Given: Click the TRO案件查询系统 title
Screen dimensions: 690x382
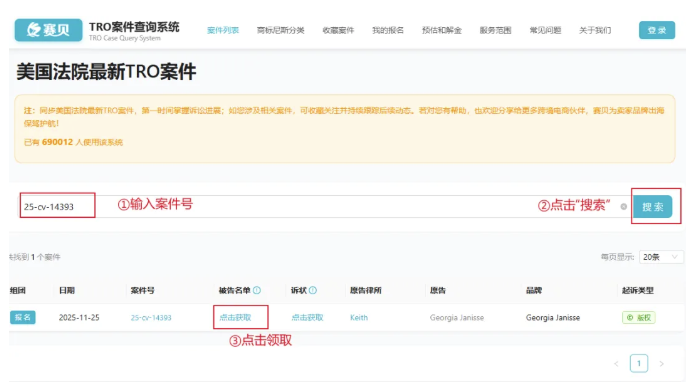Looking at the screenshot, I should pyautogui.click(x=134, y=27).
